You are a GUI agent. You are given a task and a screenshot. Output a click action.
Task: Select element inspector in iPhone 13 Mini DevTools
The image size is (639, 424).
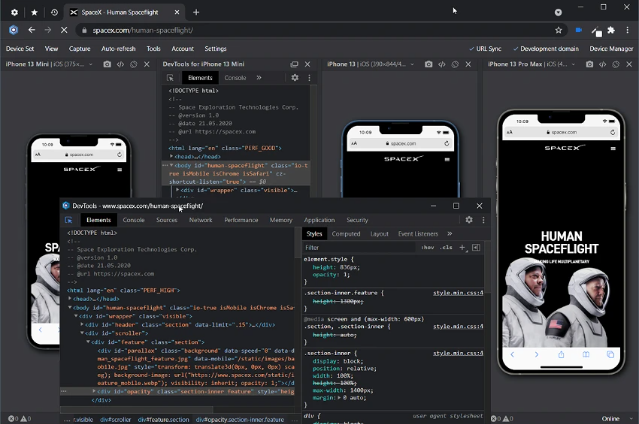170,77
